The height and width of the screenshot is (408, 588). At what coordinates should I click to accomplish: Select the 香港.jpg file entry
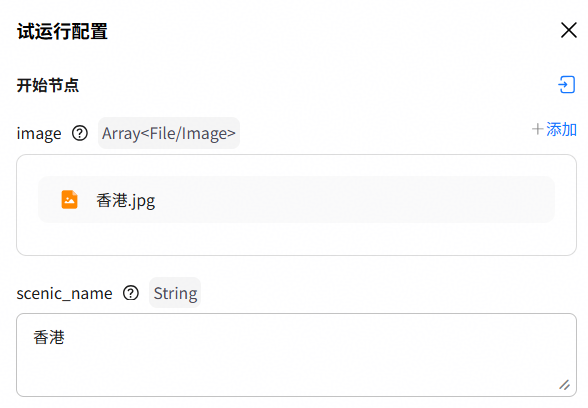[296, 200]
